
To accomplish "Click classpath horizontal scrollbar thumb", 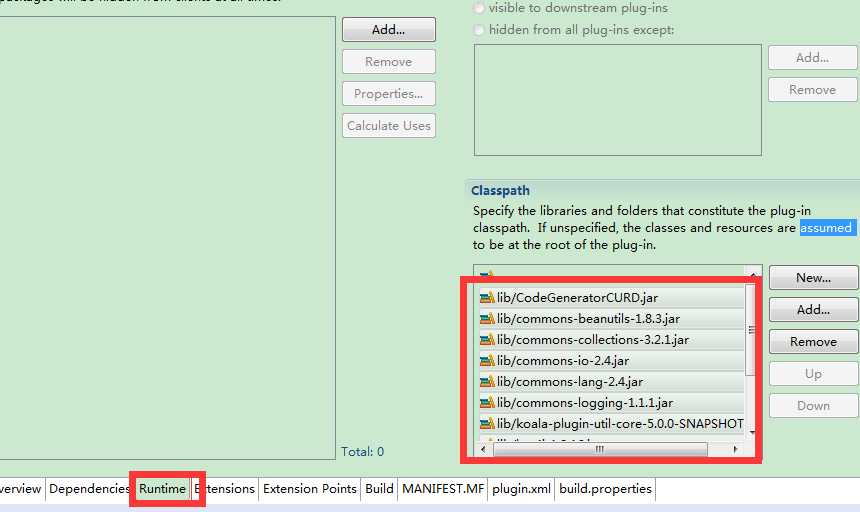I will pos(601,450).
